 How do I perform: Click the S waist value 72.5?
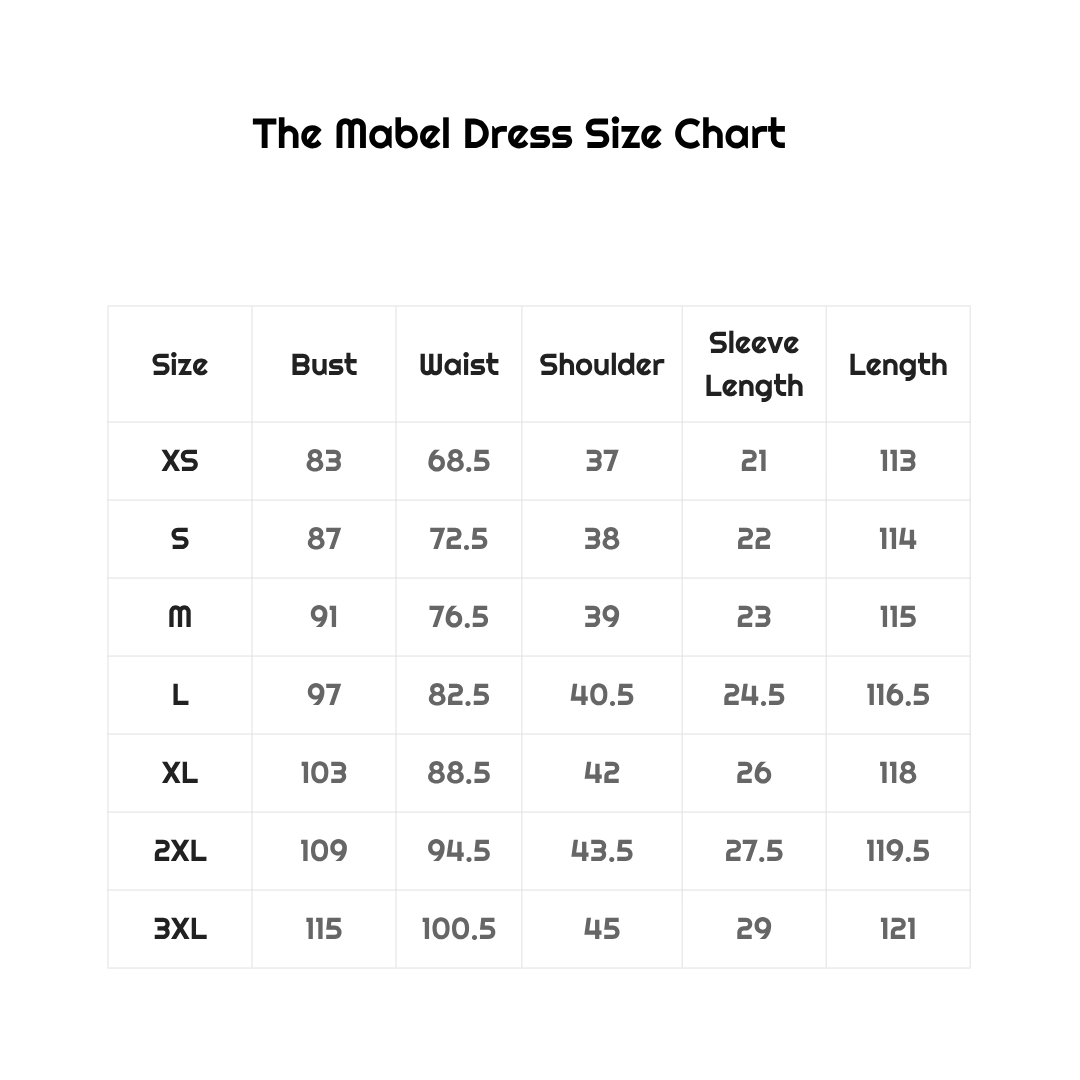point(459,539)
